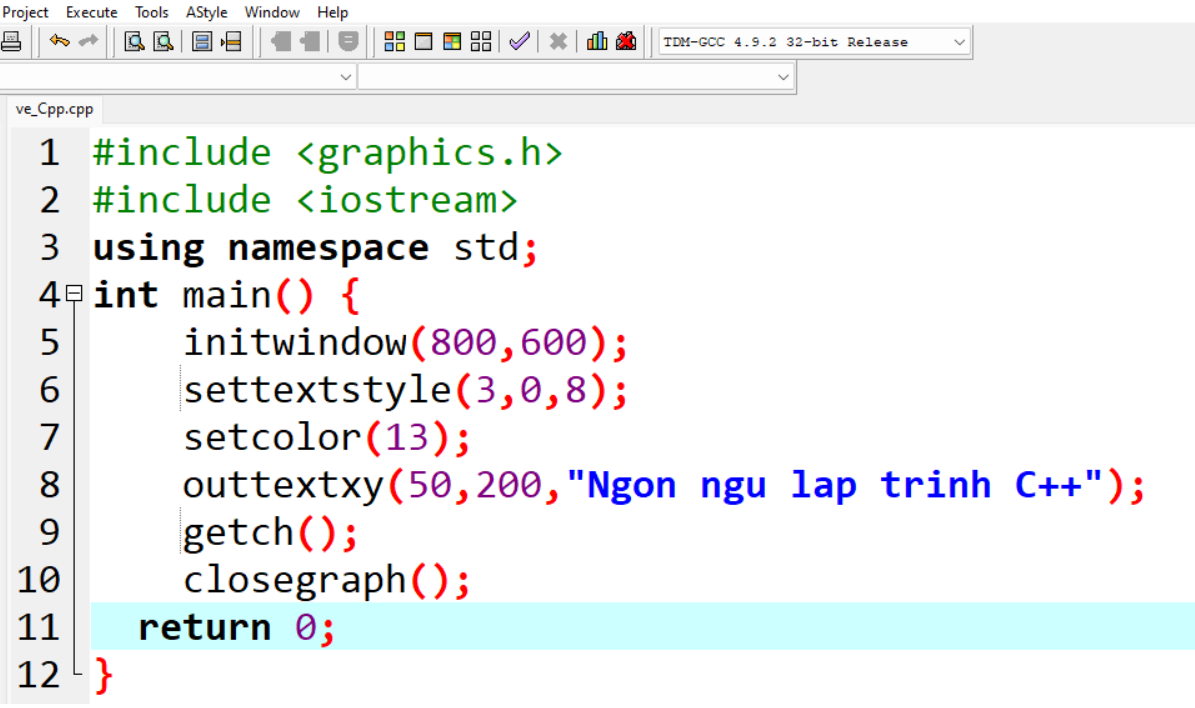Open Profile Analysis bar chart icon

pyautogui.click(x=597, y=41)
